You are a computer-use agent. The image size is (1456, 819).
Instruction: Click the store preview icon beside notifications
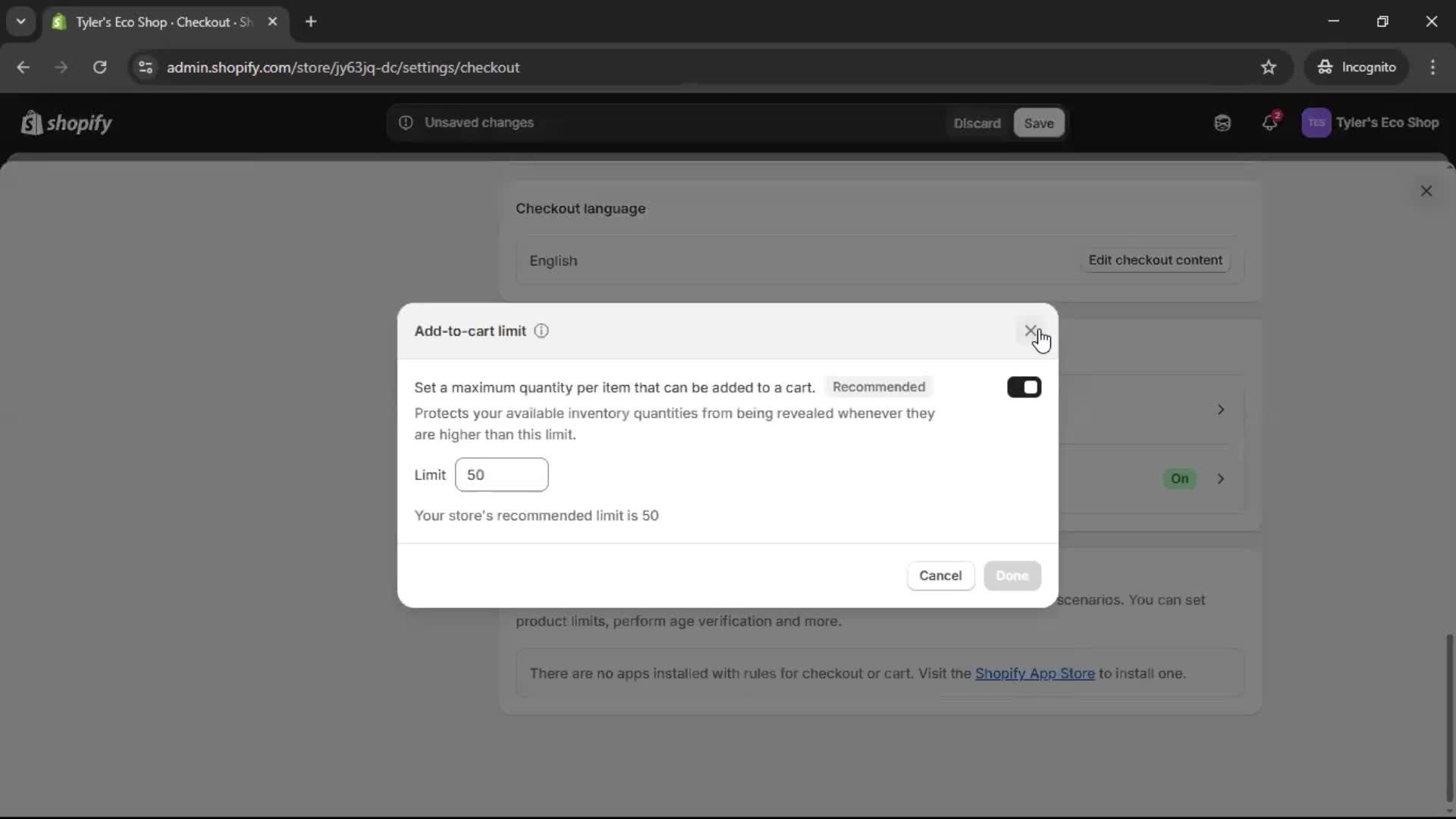click(1222, 122)
